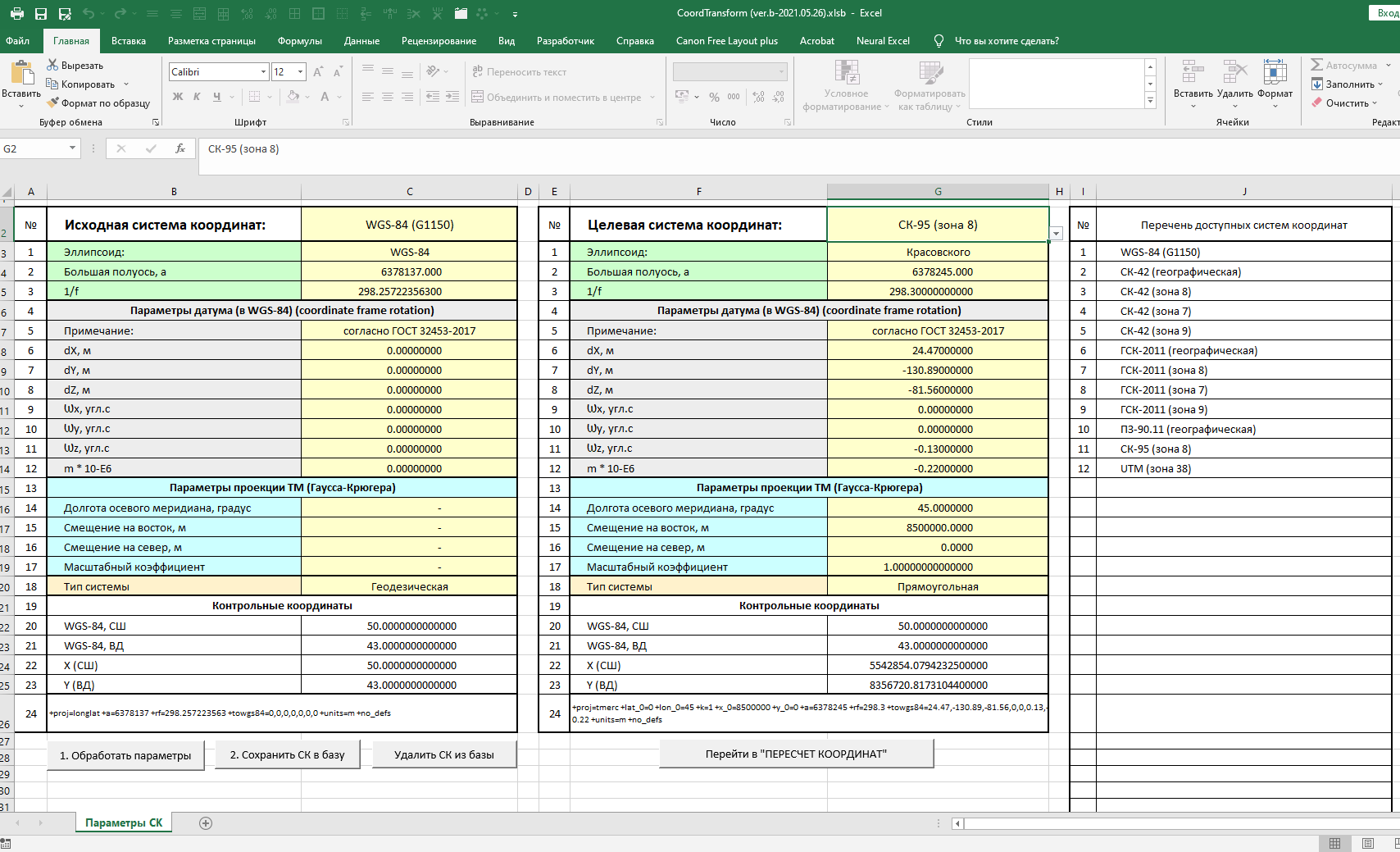Click the Удалить cells icon in the ribbon

point(1234,73)
